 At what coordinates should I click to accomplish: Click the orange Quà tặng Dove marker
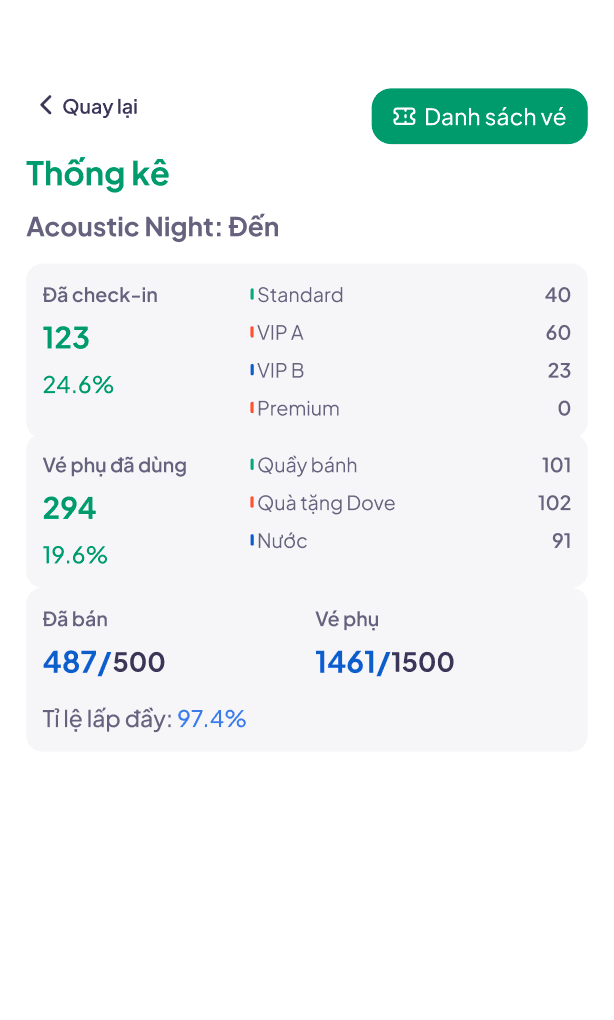(252, 502)
